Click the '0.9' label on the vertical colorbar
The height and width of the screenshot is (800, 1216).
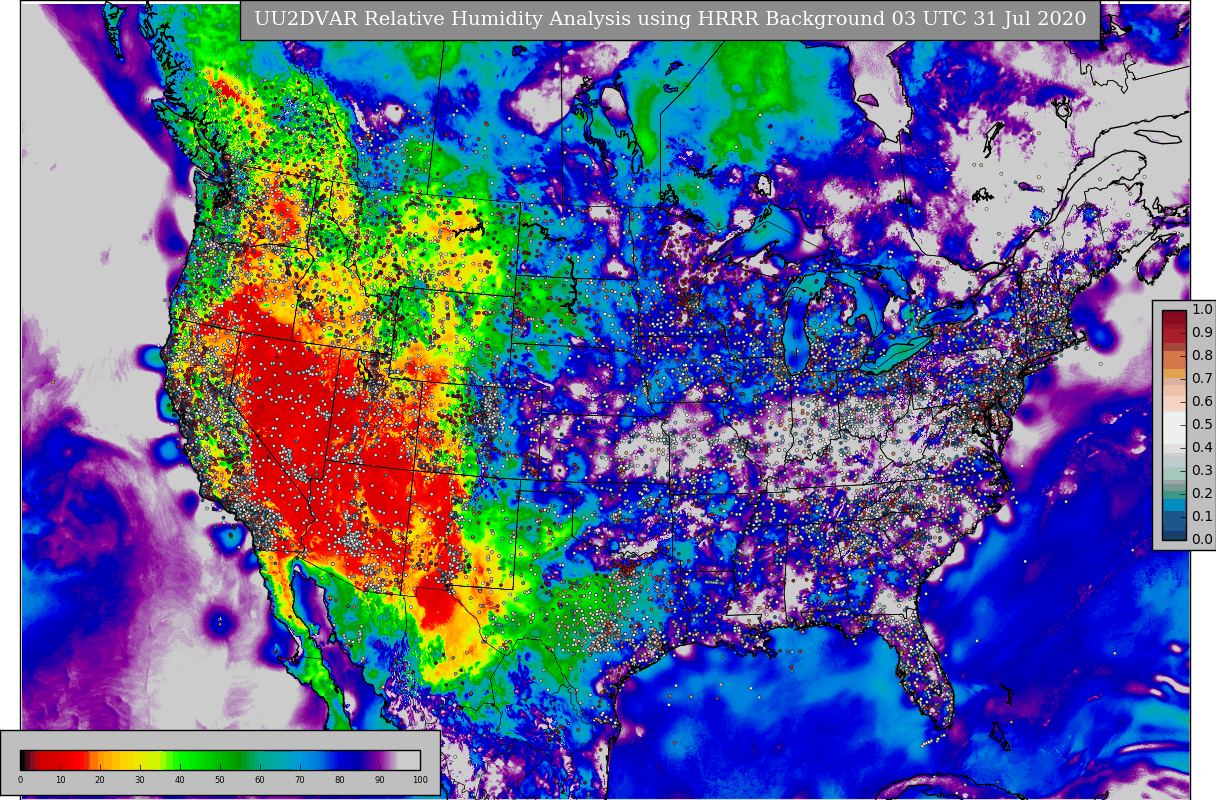tap(1203, 333)
